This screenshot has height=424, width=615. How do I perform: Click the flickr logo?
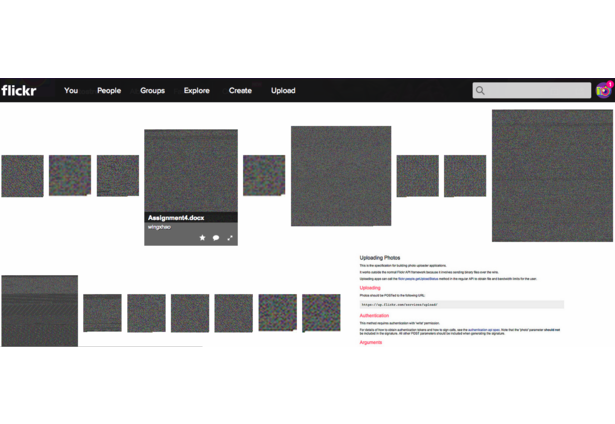(19, 91)
